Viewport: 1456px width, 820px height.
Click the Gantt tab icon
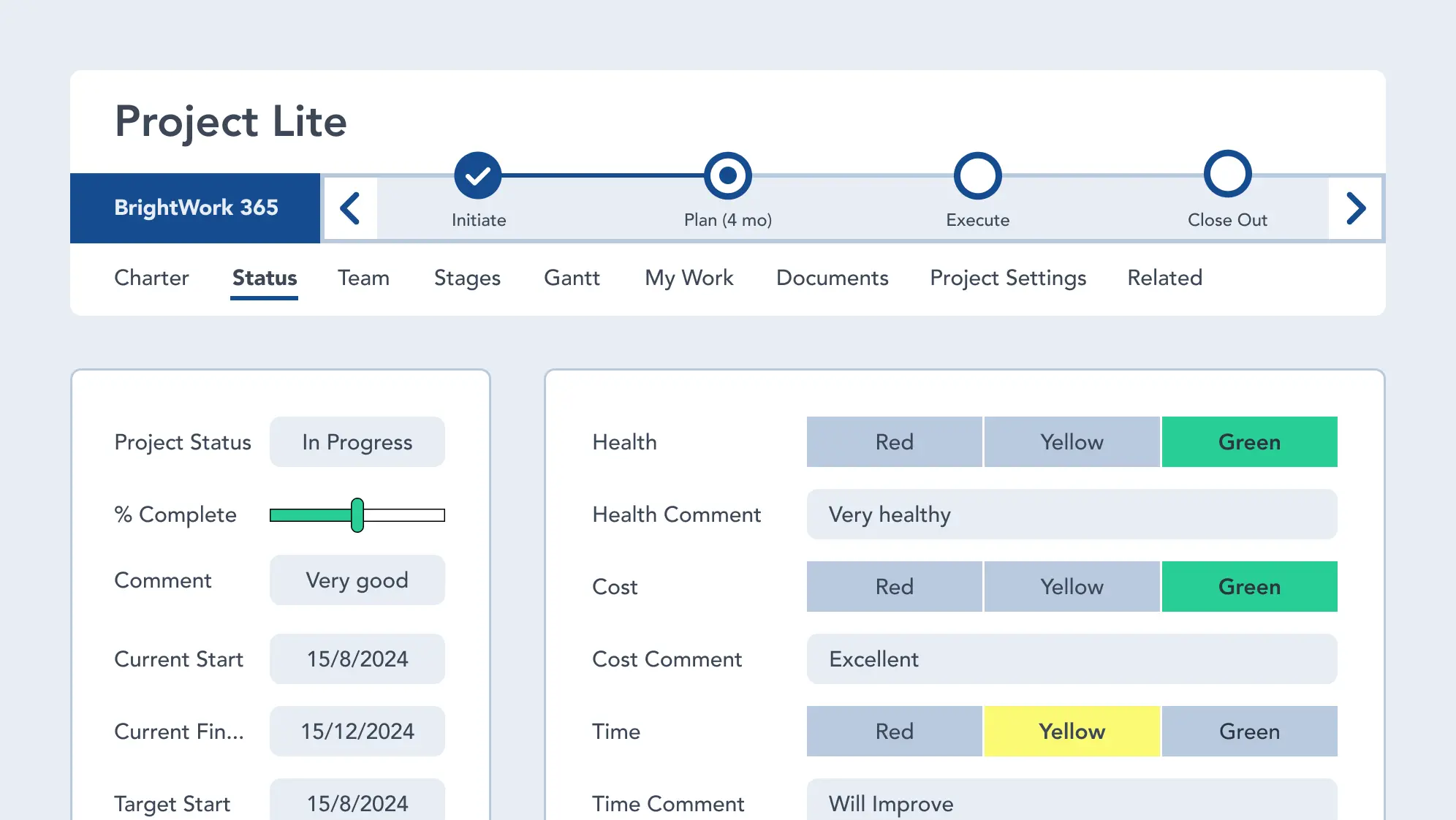pyautogui.click(x=571, y=277)
